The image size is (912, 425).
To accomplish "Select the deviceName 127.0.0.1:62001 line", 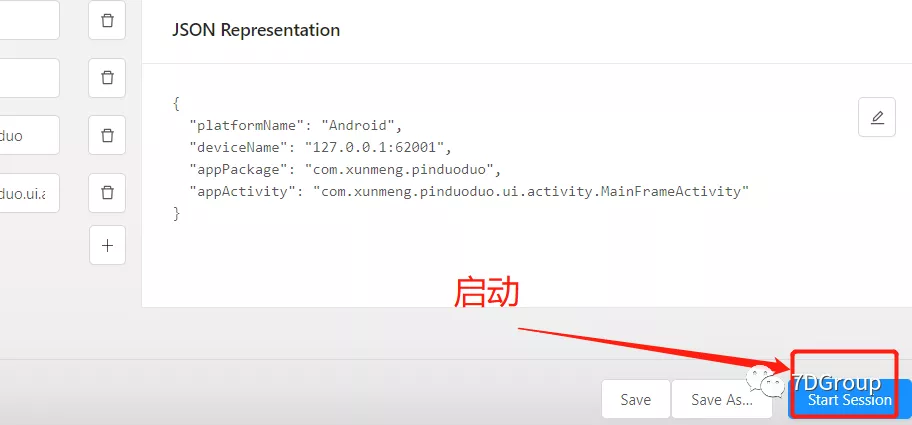I will pos(320,148).
